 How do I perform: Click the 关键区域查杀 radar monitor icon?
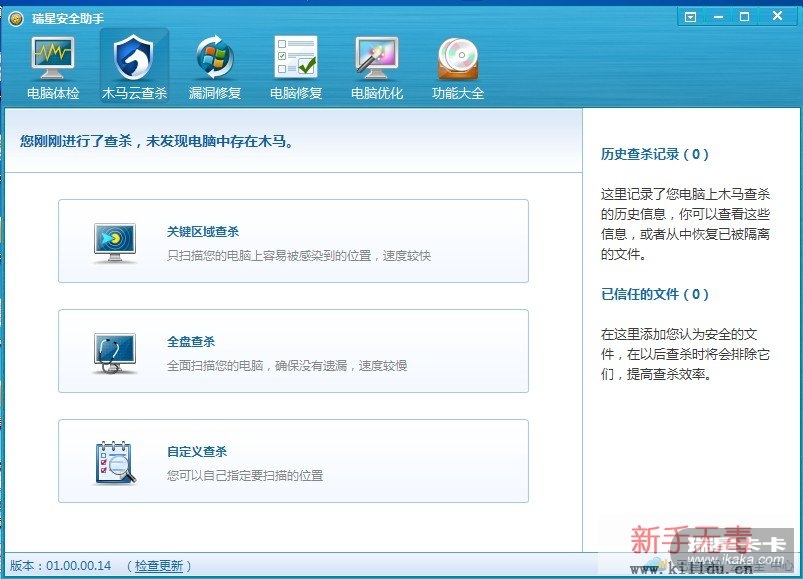click(115, 243)
